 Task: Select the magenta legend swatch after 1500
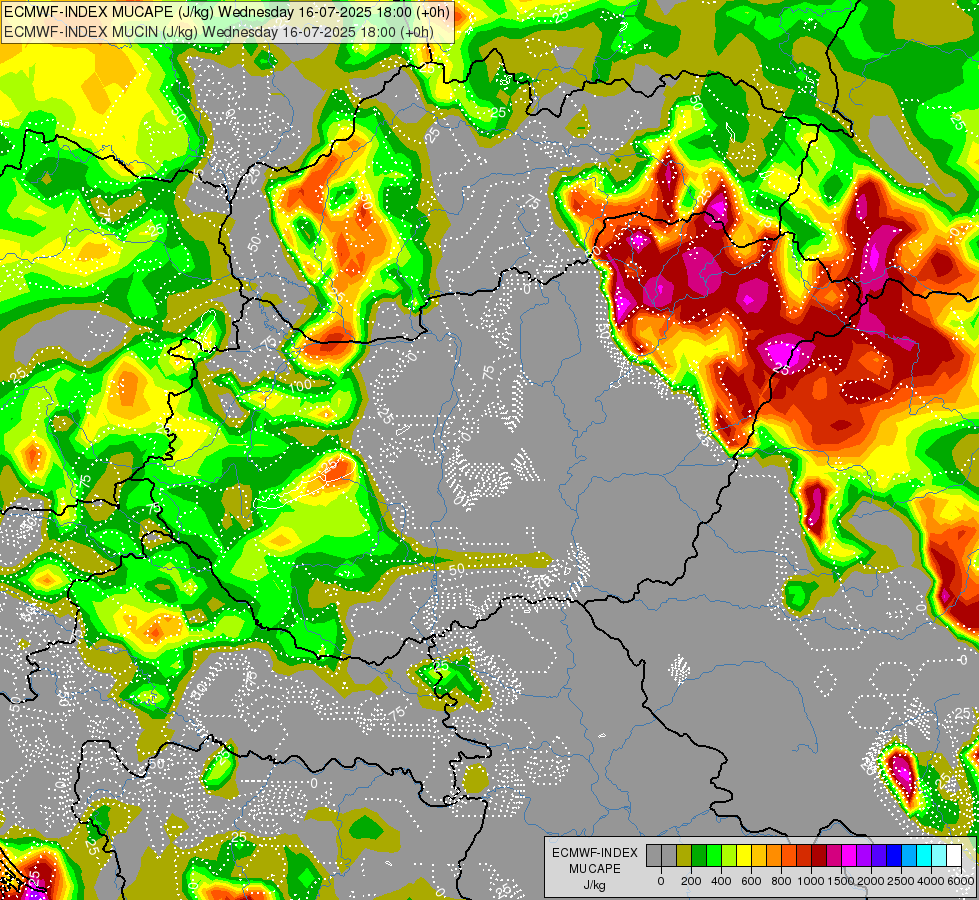point(850,855)
